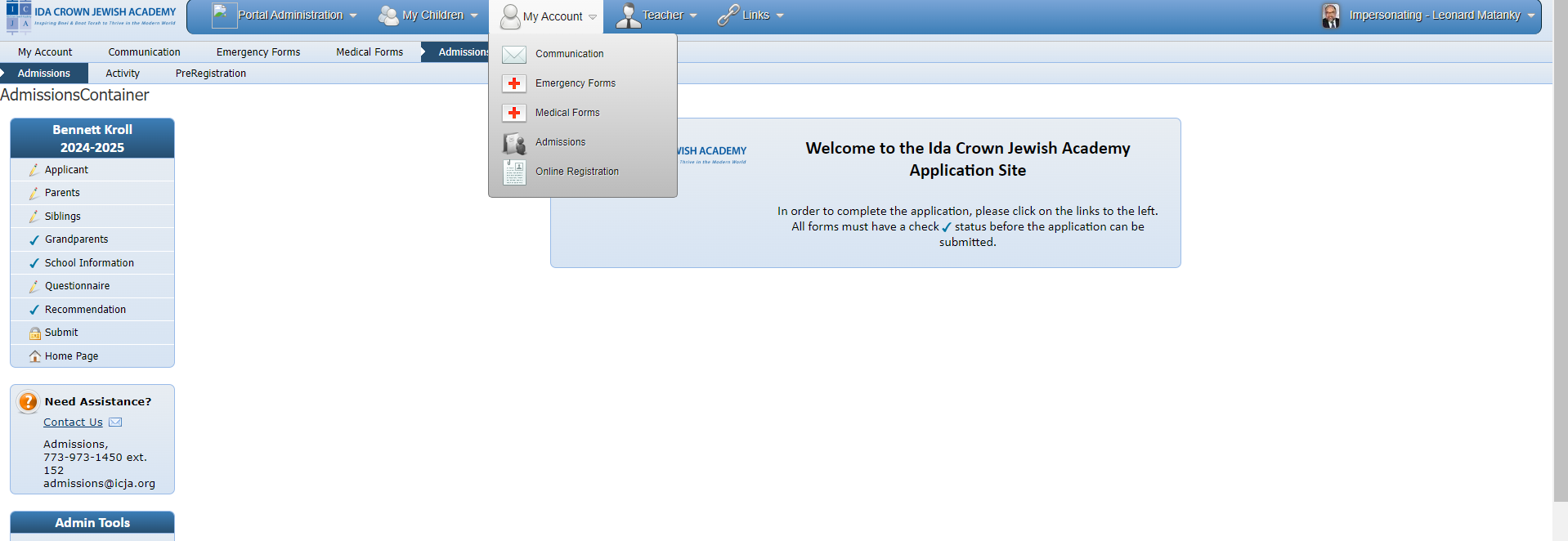Switch to the Activity tab

[123, 74]
